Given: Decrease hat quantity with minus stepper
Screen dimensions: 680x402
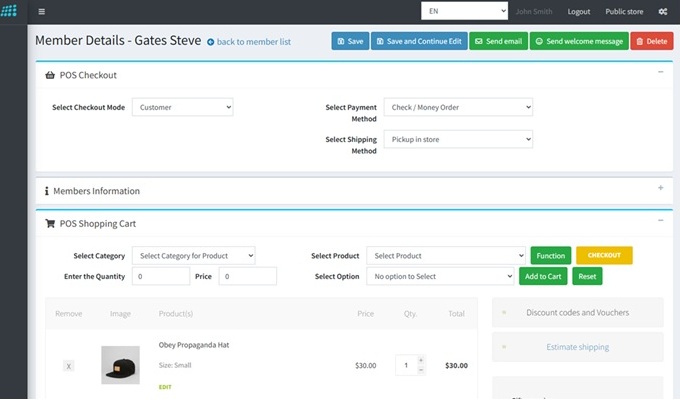Looking at the screenshot, I should click(x=420, y=371).
